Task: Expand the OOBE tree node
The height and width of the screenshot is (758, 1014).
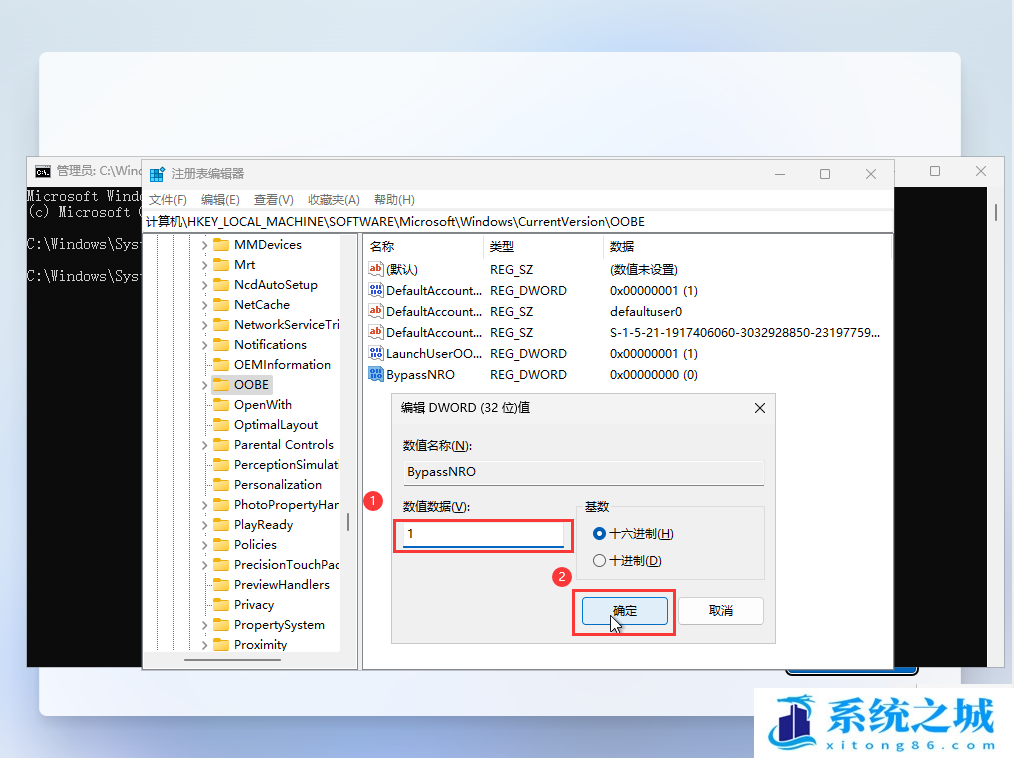Action: [204, 385]
